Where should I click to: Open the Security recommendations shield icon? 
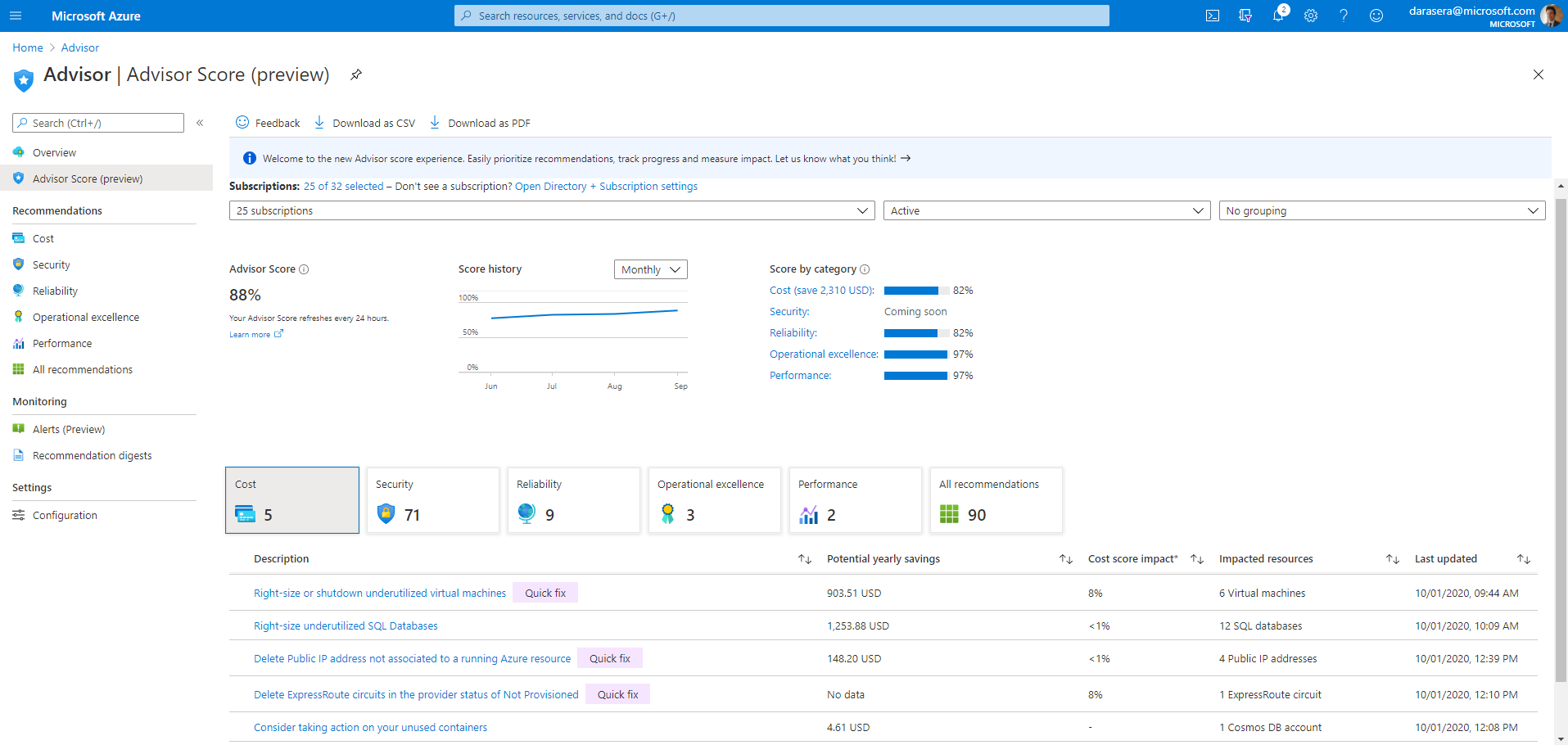coord(18,264)
